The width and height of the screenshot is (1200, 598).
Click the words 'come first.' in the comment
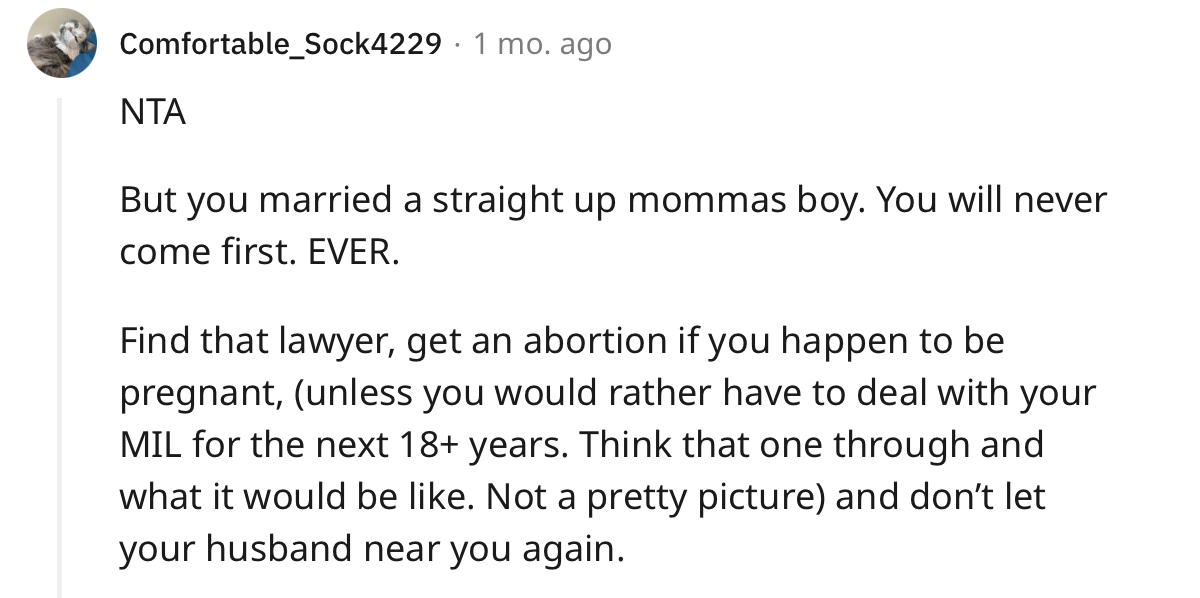point(206,253)
